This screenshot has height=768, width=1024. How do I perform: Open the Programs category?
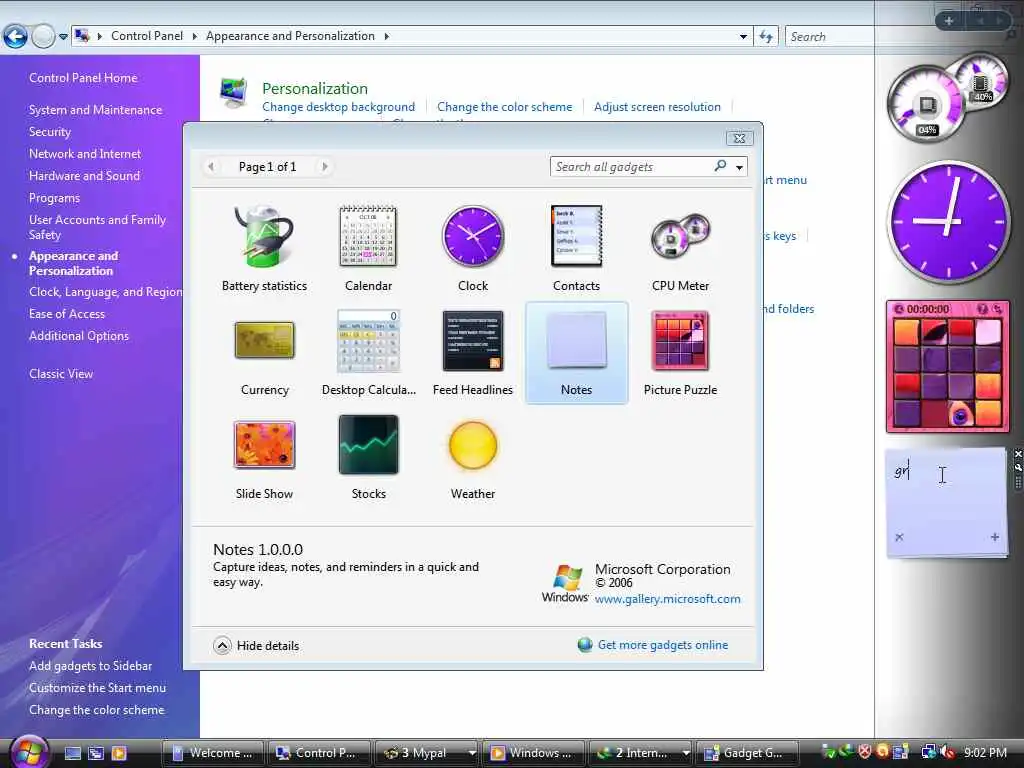coord(54,198)
